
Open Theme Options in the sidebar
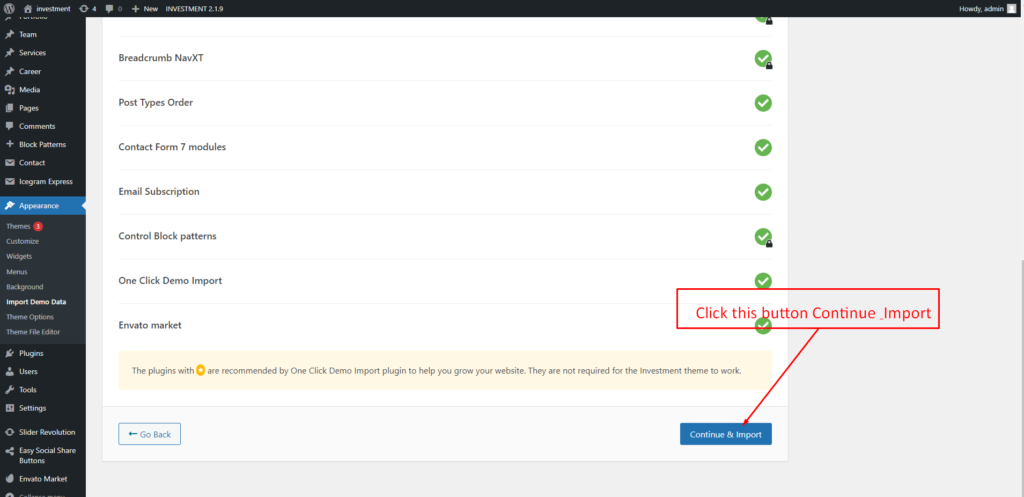[x=29, y=317]
